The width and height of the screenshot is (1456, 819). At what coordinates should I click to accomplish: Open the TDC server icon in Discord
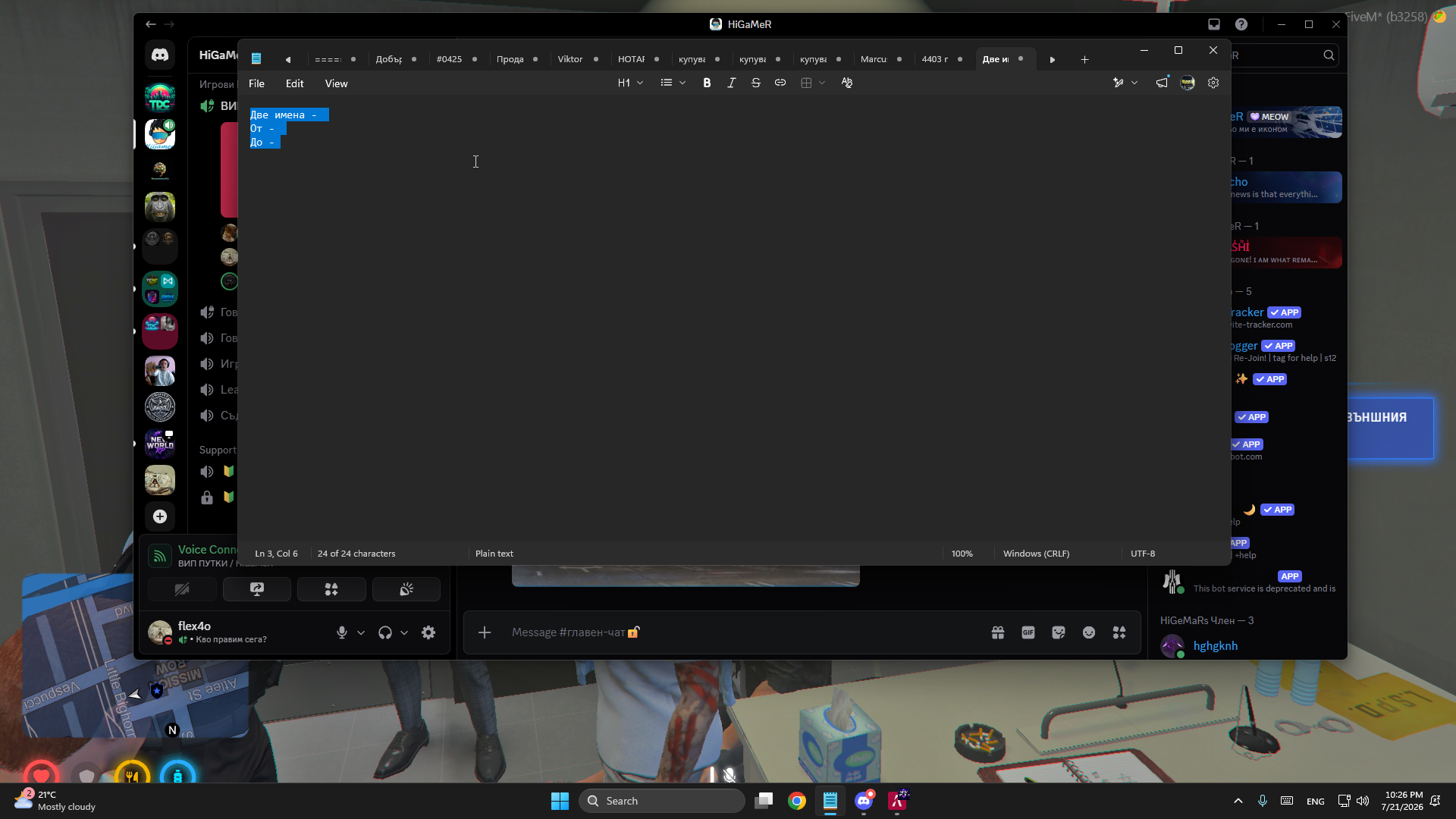pyautogui.click(x=160, y=97)
